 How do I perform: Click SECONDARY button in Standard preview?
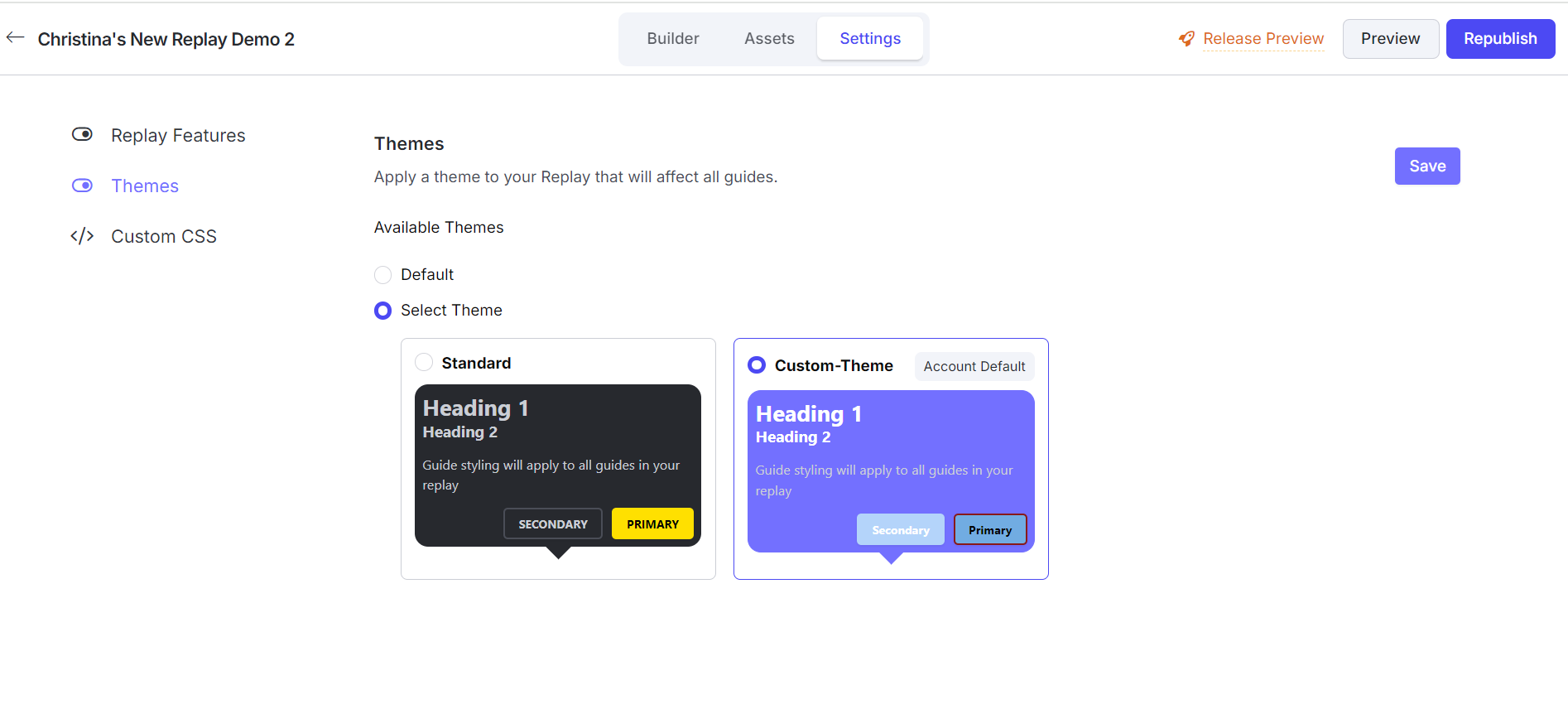[x=553, y=523]
